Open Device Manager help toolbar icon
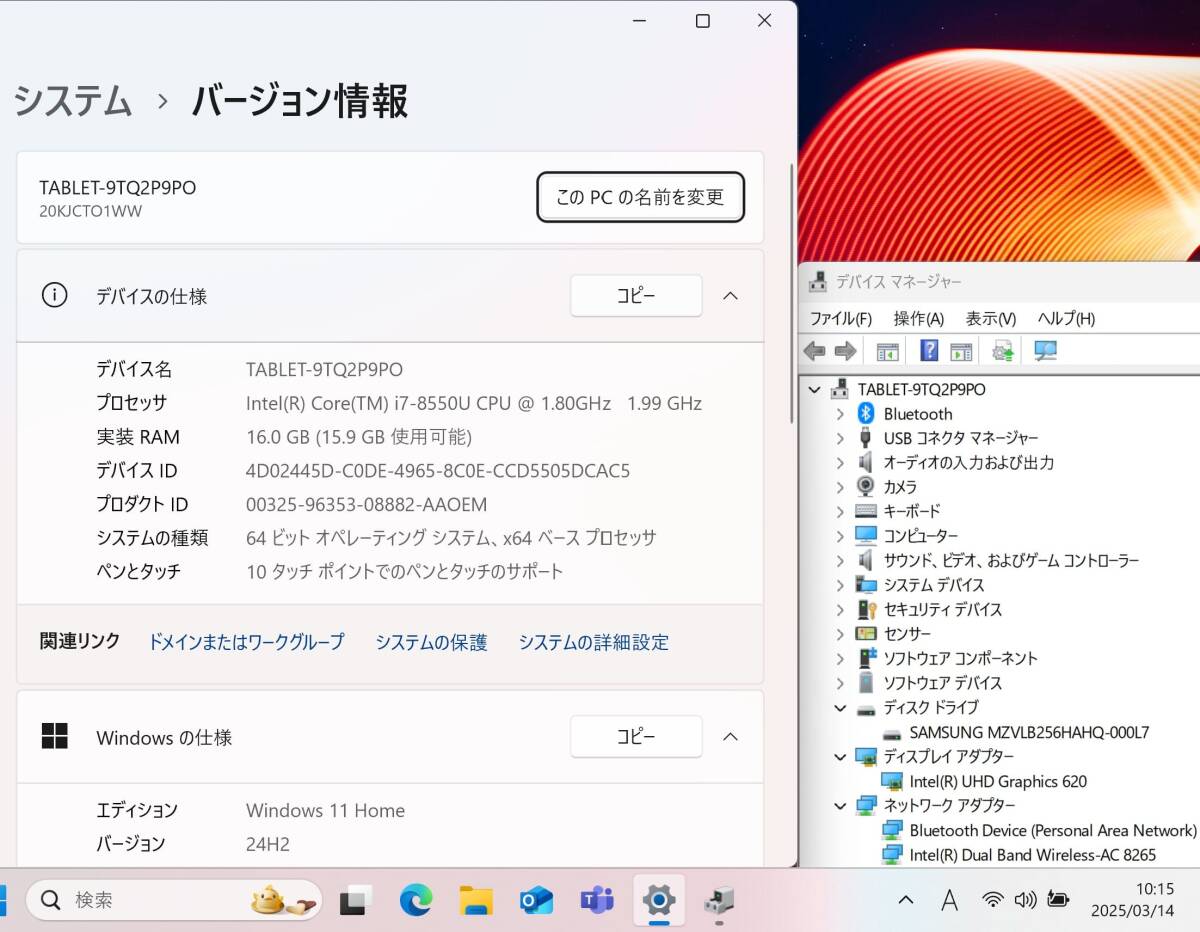This screenshot has height=932, width=1200. pos(929,351)
